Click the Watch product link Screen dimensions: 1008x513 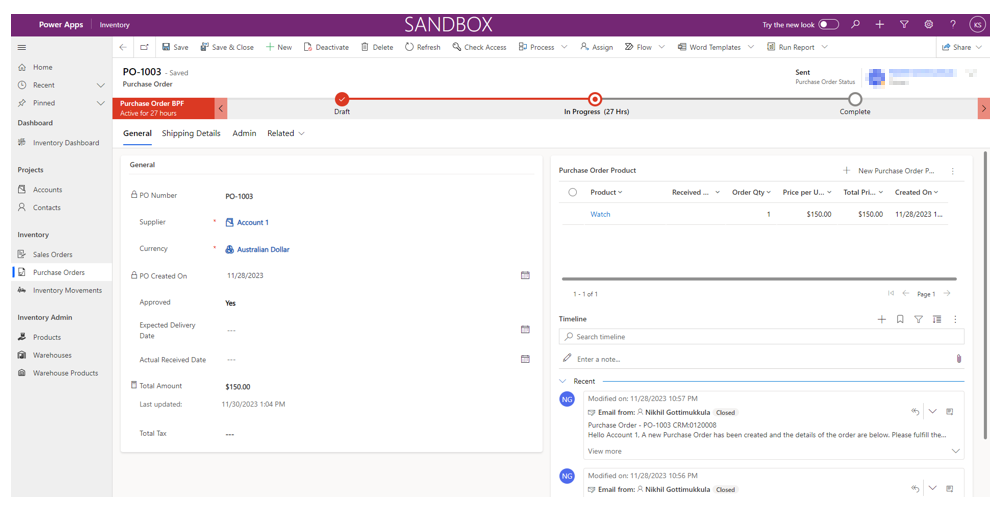click(x=600, y=214)
